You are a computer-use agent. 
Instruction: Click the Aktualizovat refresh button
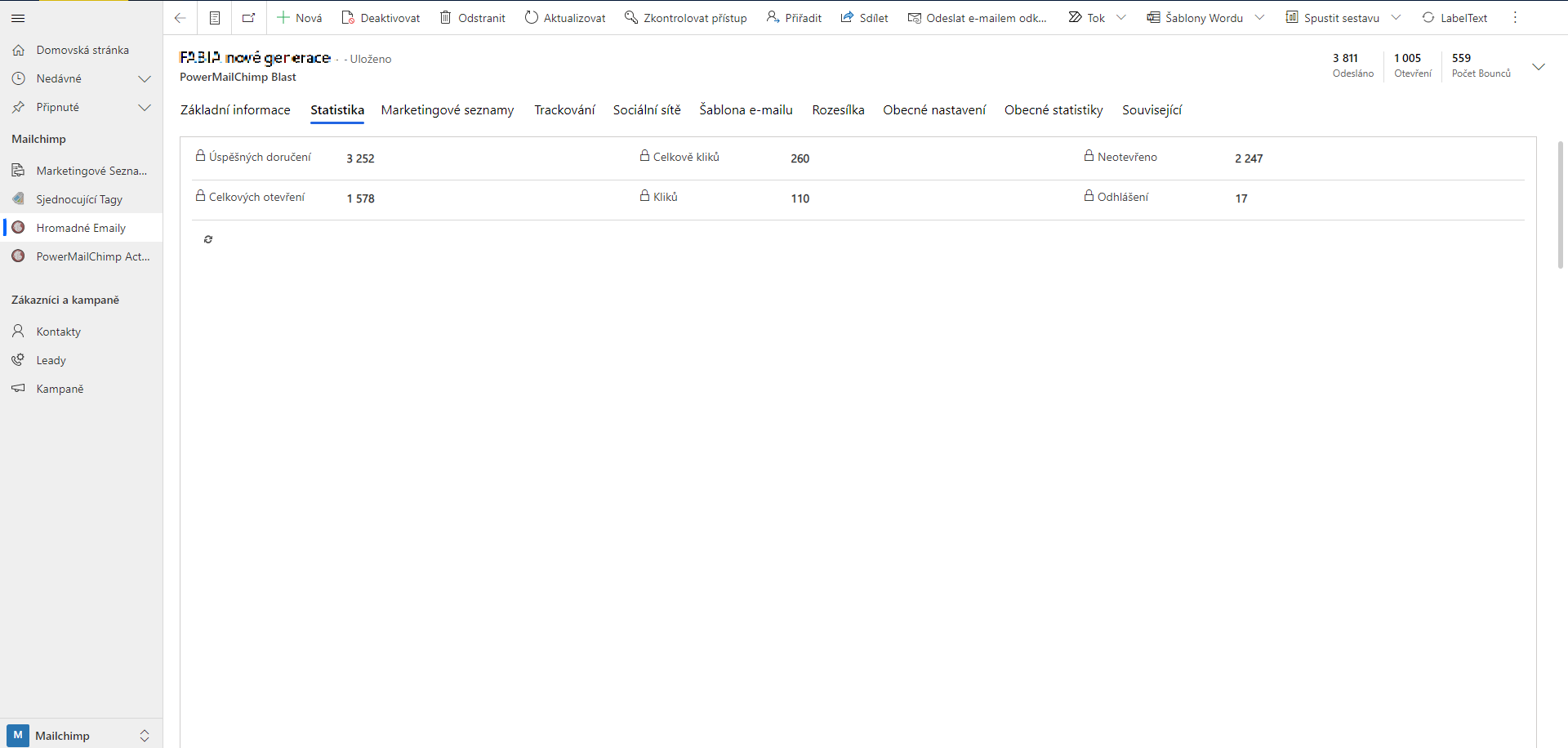coord(565,18)
